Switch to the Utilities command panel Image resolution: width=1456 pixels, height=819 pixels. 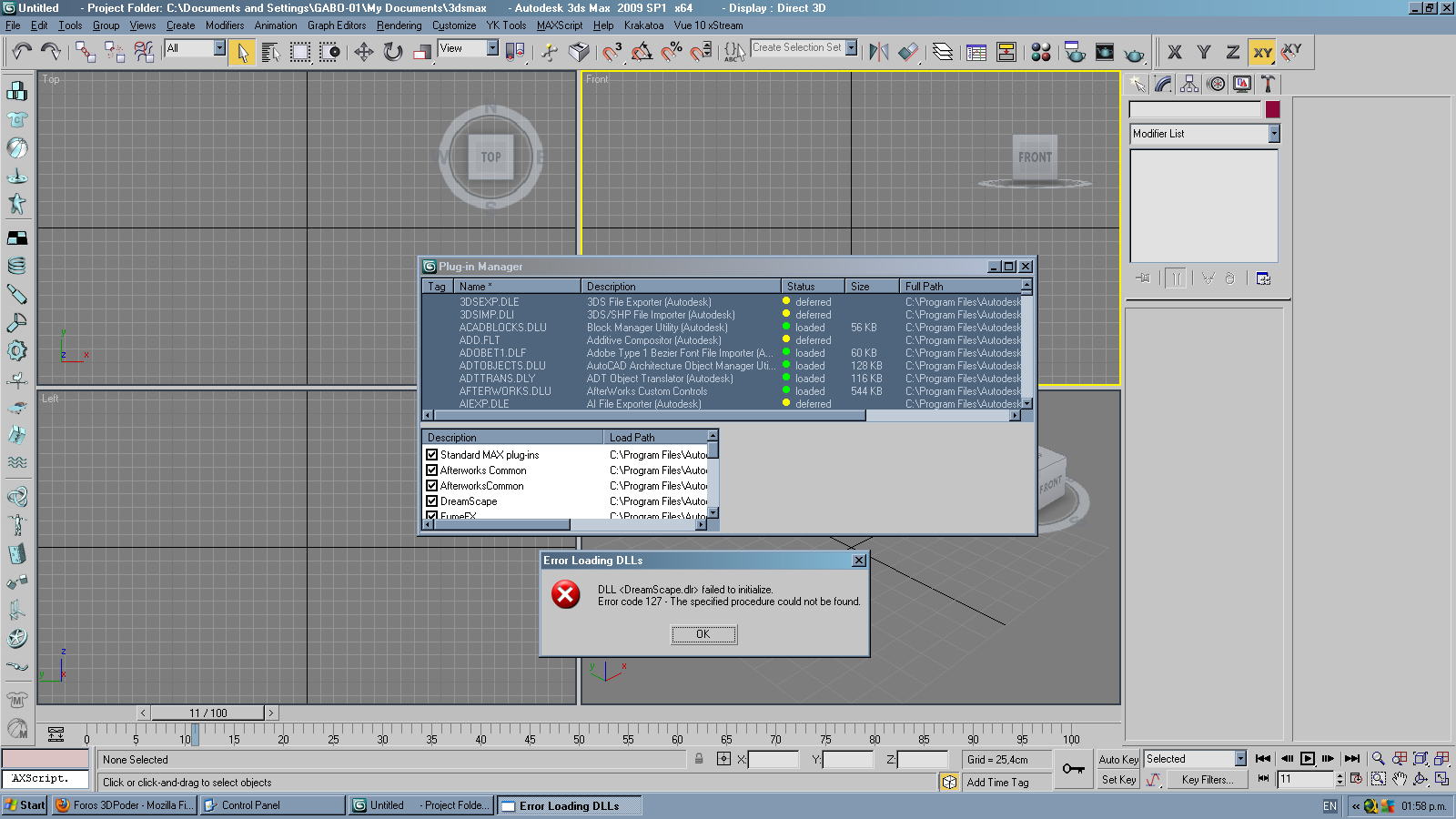[1268, 84]
